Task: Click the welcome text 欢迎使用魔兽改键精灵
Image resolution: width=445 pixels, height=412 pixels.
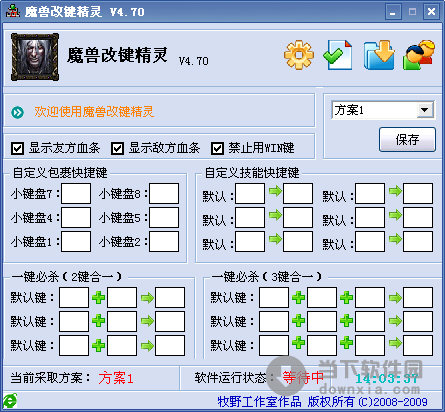Action: click(94, 112)
